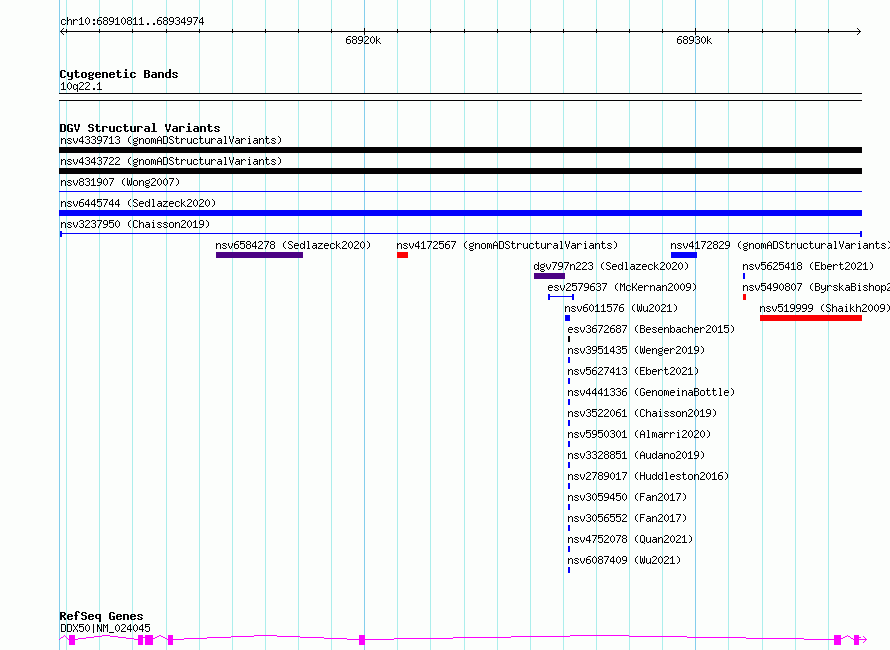Open the nsv2789017 (Huddleston2016) label
This screenshot has width=890, height=650.
point(648,476)
